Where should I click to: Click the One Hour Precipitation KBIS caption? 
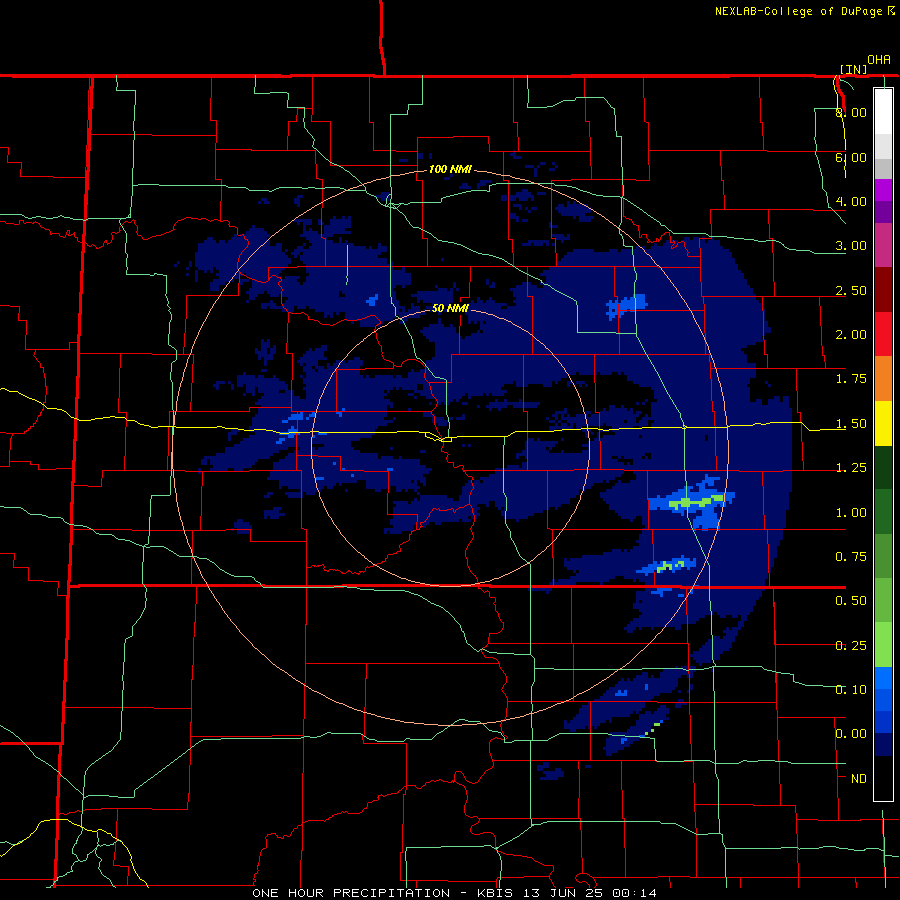pyautogui.click(x=454, y=893)
